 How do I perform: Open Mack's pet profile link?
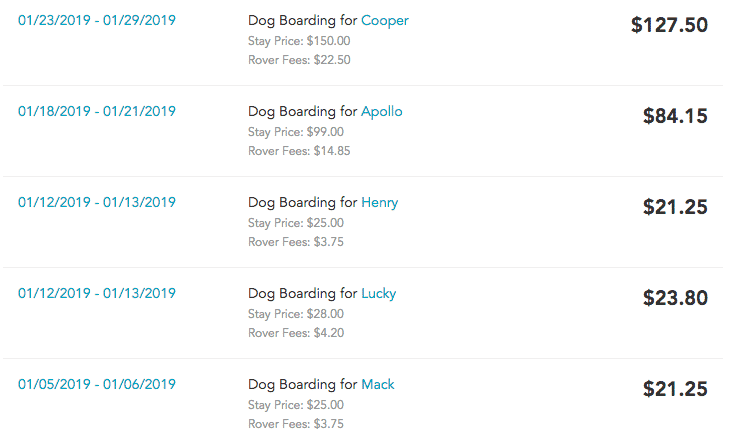(378, 384)
